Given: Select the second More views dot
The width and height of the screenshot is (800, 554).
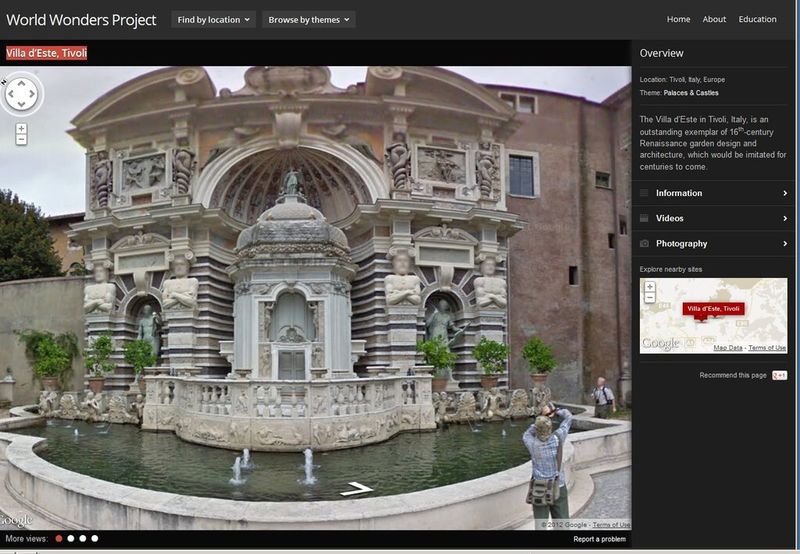Looking at the screenshot, I should click(70, 538).
